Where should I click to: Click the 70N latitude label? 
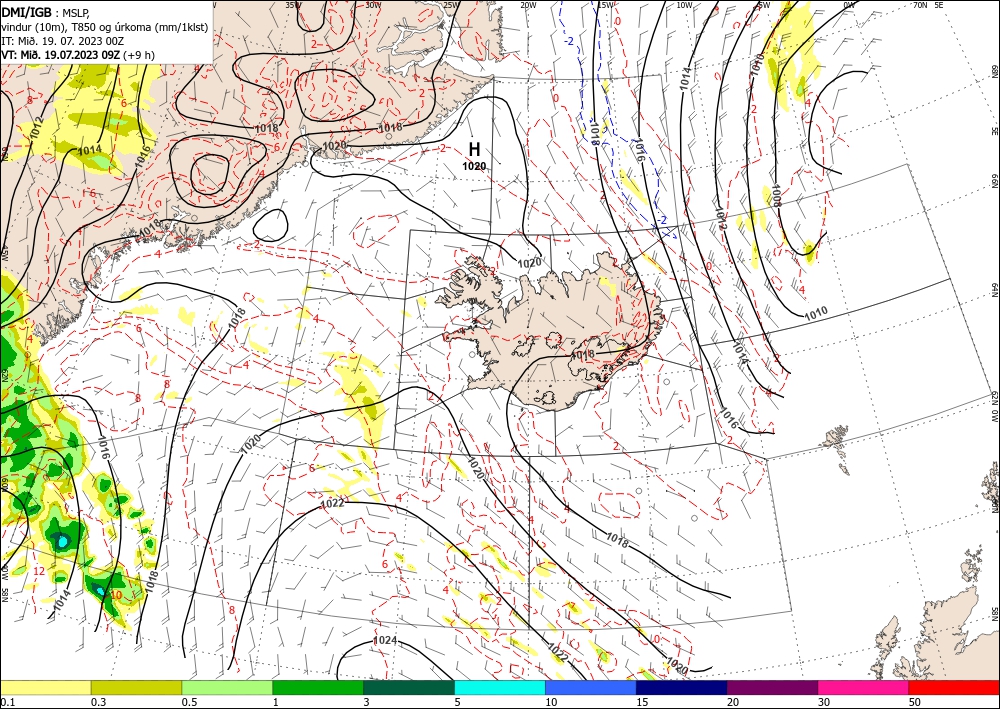(x=920, y=5)
